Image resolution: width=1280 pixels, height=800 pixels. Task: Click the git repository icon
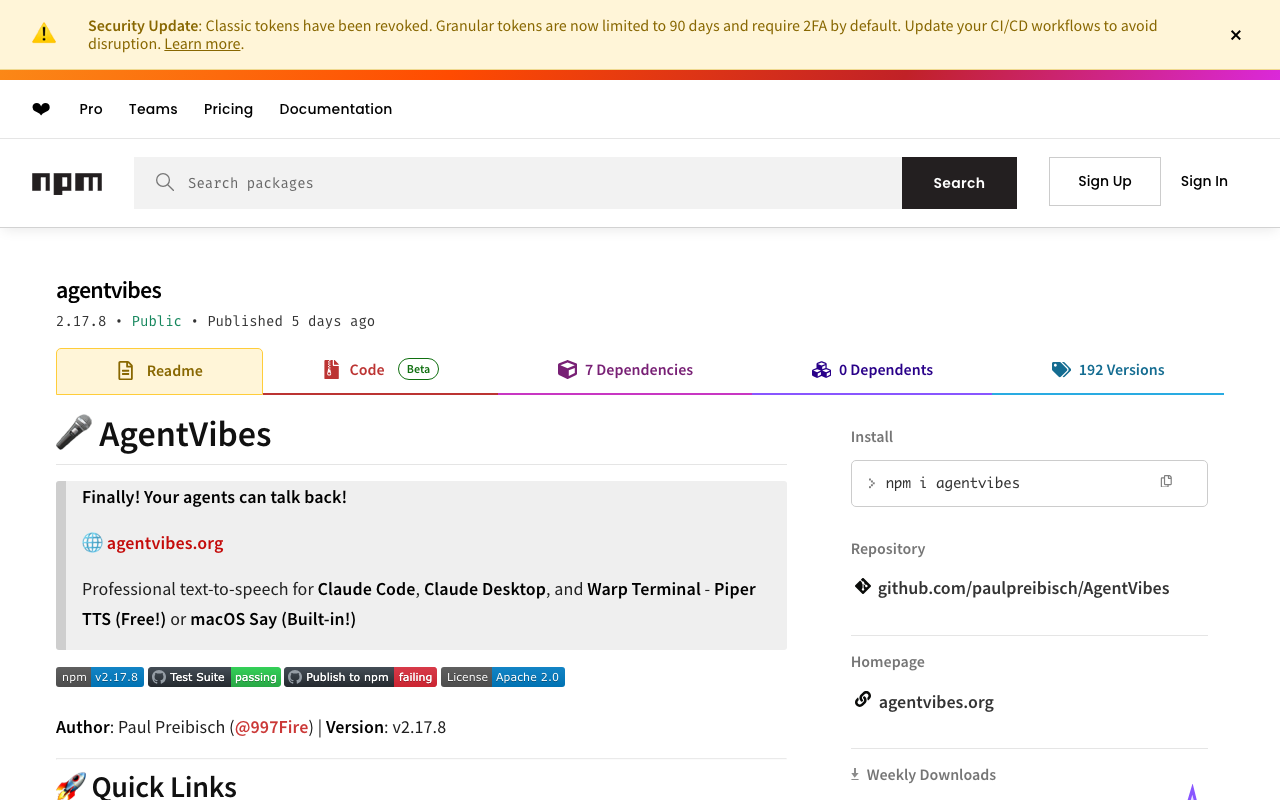click(x=862, y=587)
